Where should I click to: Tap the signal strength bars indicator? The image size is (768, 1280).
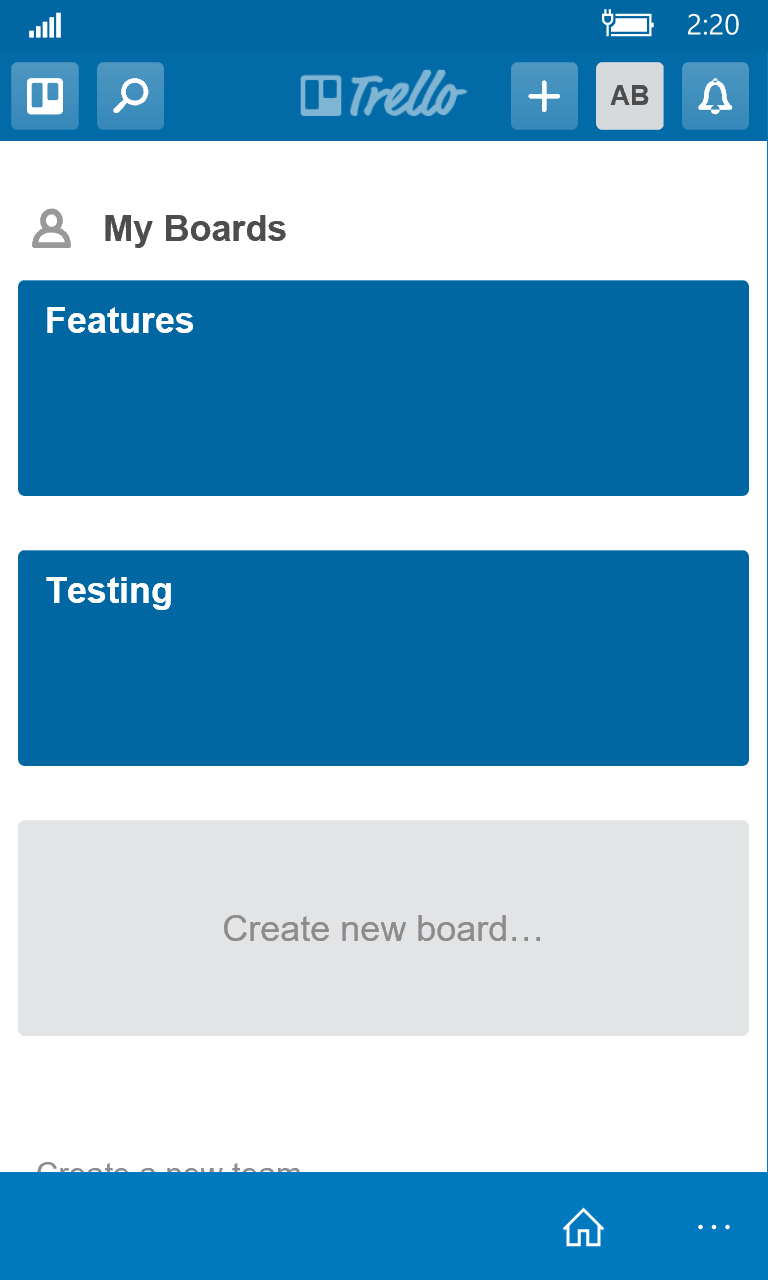coord(46,25)
